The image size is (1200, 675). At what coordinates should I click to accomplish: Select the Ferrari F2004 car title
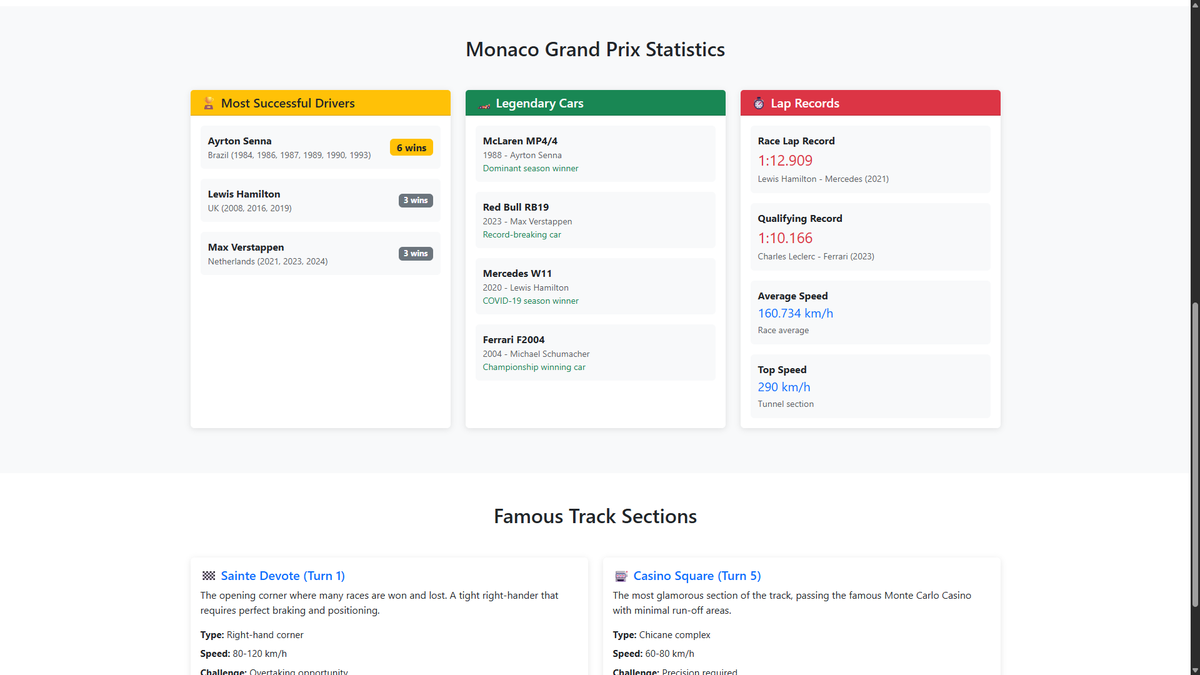pyautogui.click(x=514, y=340)
